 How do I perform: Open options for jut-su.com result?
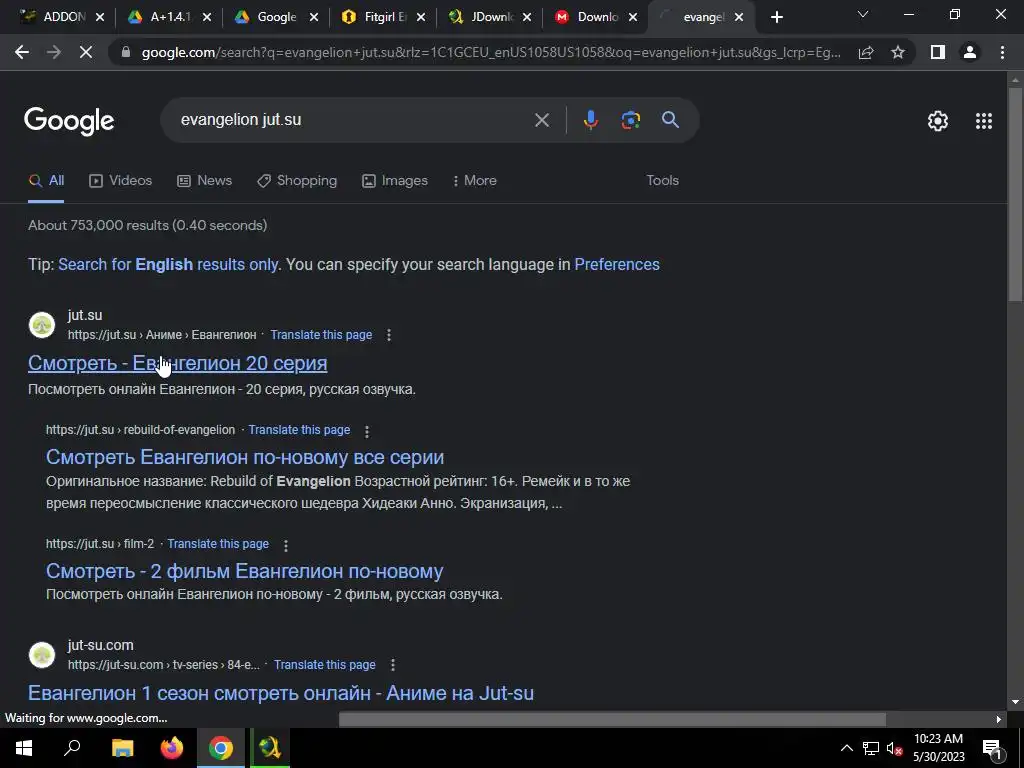click(392, 665)
